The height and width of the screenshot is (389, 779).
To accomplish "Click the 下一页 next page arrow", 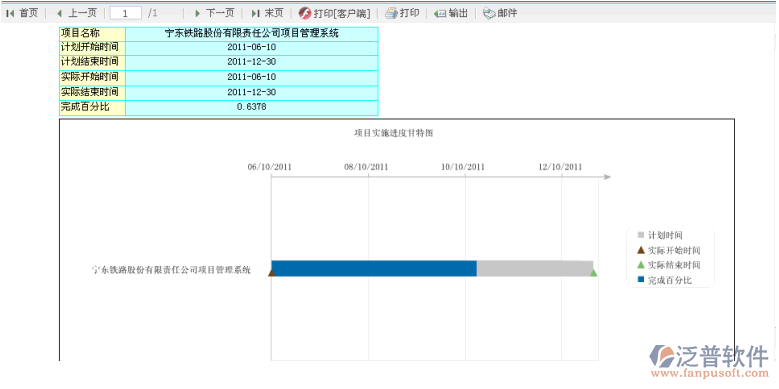I will [198, 13].
